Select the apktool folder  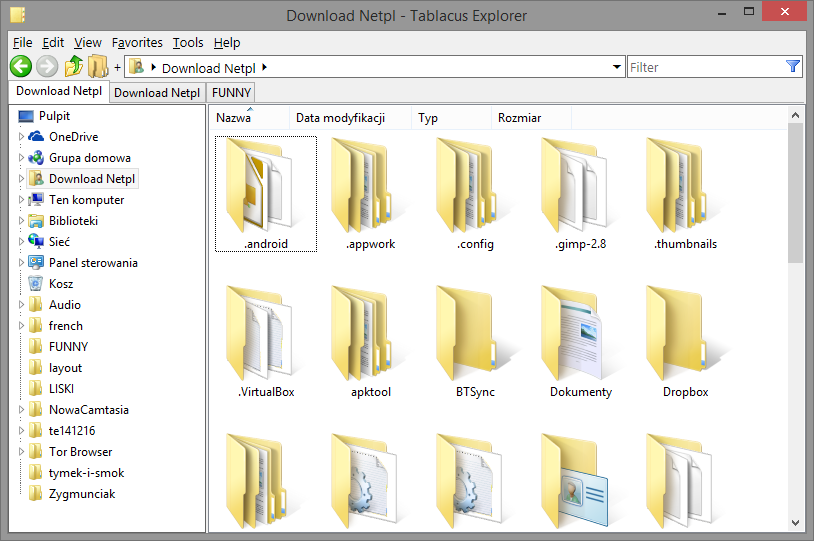[x=371, y=342]
